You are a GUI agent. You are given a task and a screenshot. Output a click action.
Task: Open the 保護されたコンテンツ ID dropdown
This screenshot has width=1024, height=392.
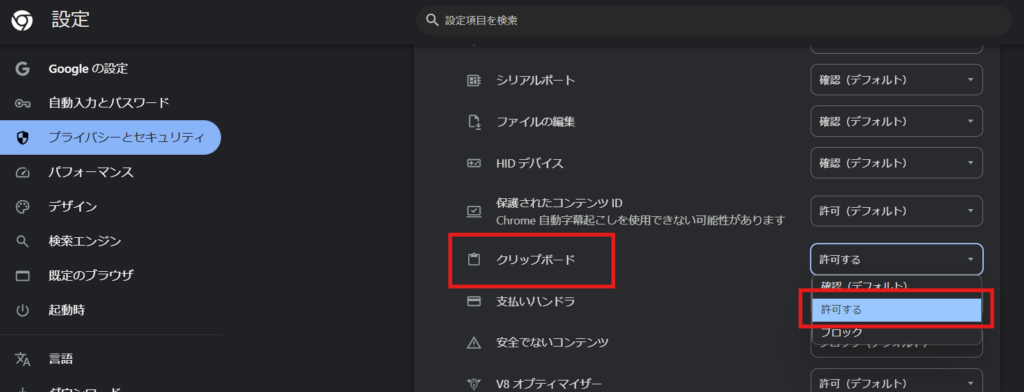point(897,211)
